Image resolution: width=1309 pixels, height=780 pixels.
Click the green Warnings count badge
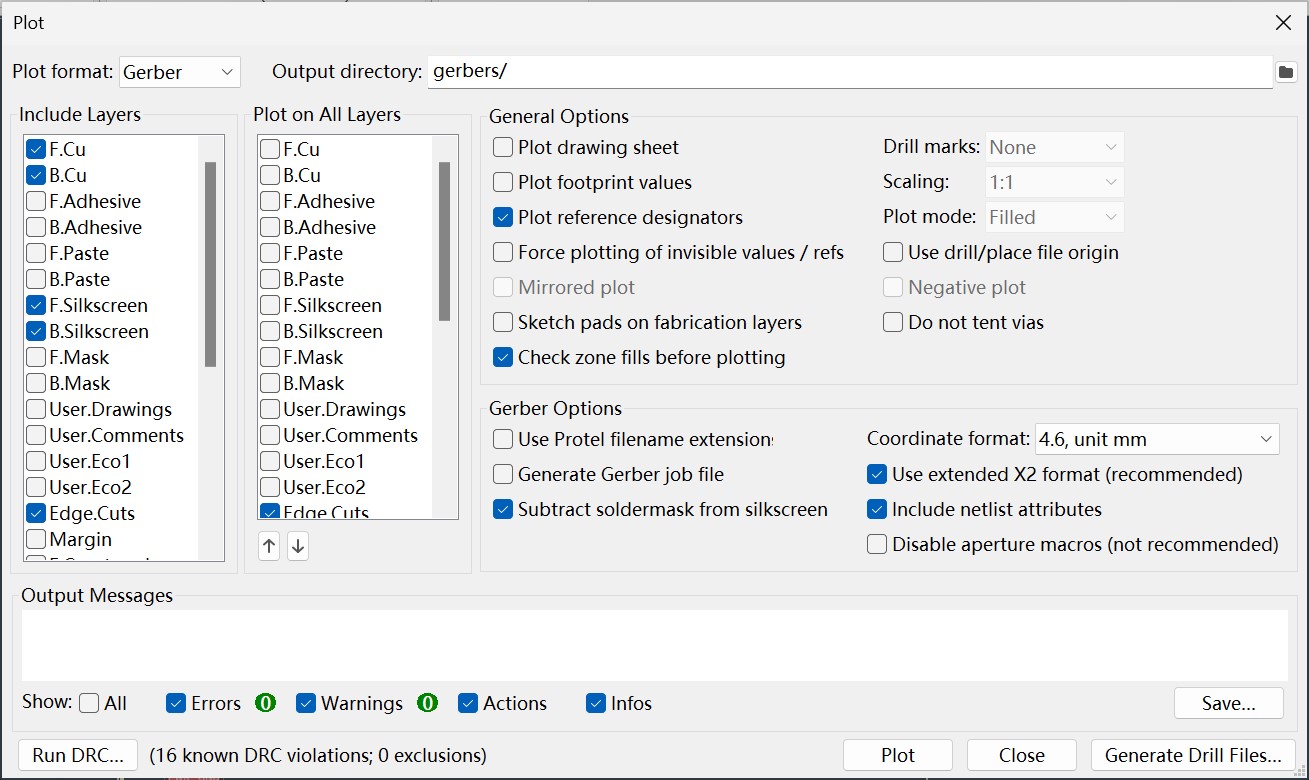427,703
